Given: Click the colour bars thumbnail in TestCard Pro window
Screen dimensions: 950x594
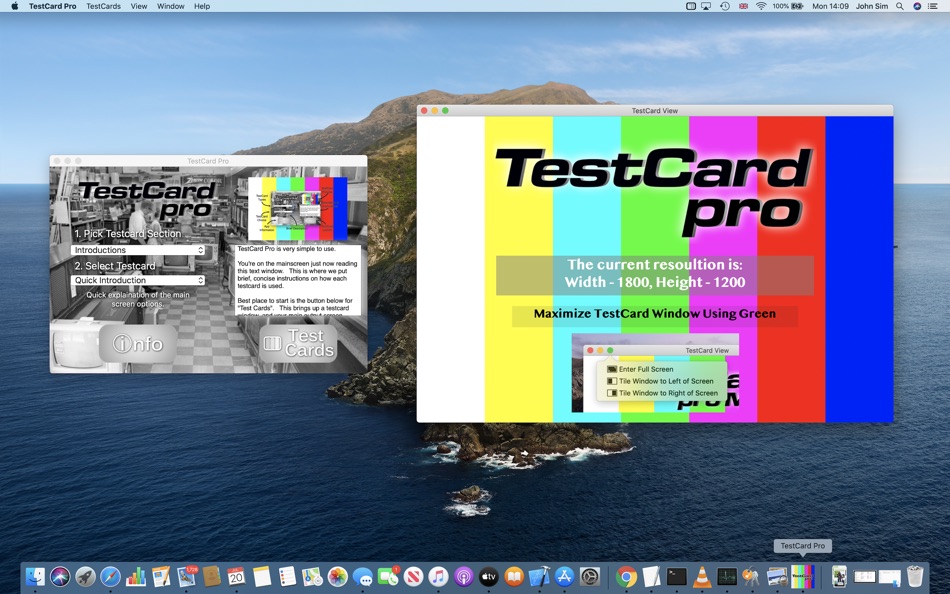Looking at the screenshot, I should tap(297, 209).
